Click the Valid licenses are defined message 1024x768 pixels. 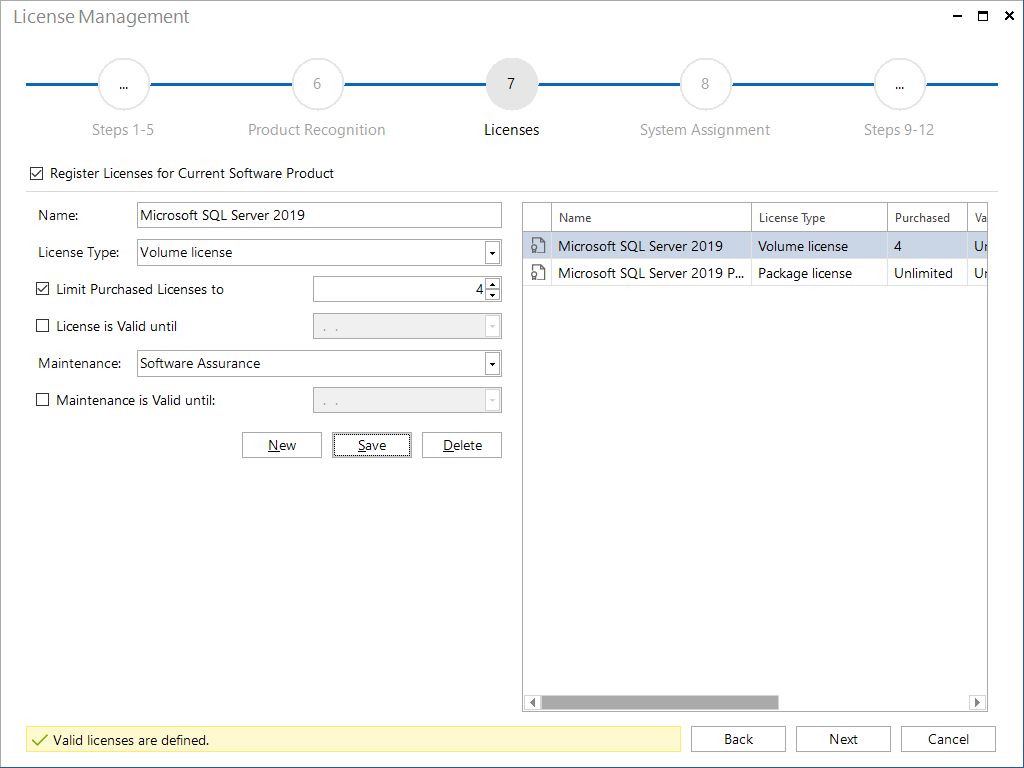pyautogui.click(x=131, y=740)
